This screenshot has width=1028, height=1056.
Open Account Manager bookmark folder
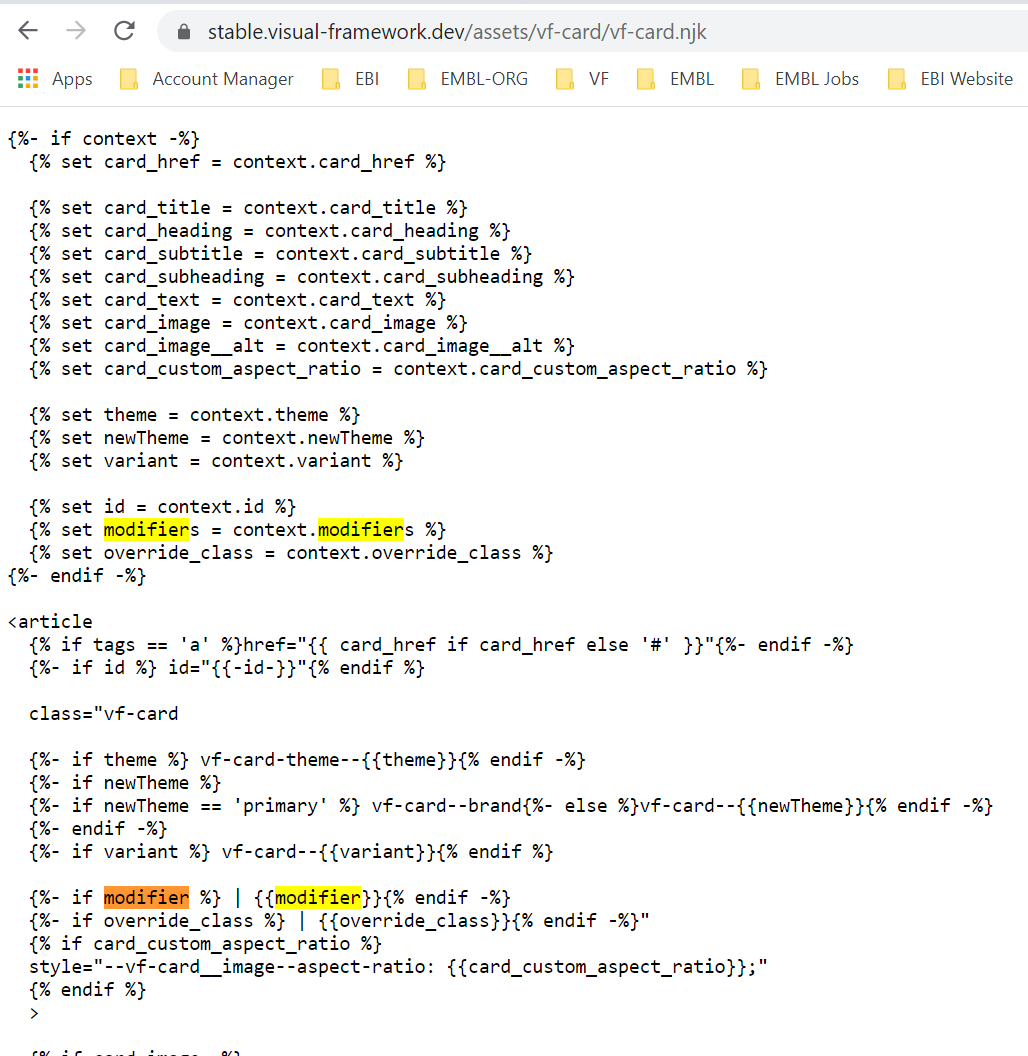(207, 79)
